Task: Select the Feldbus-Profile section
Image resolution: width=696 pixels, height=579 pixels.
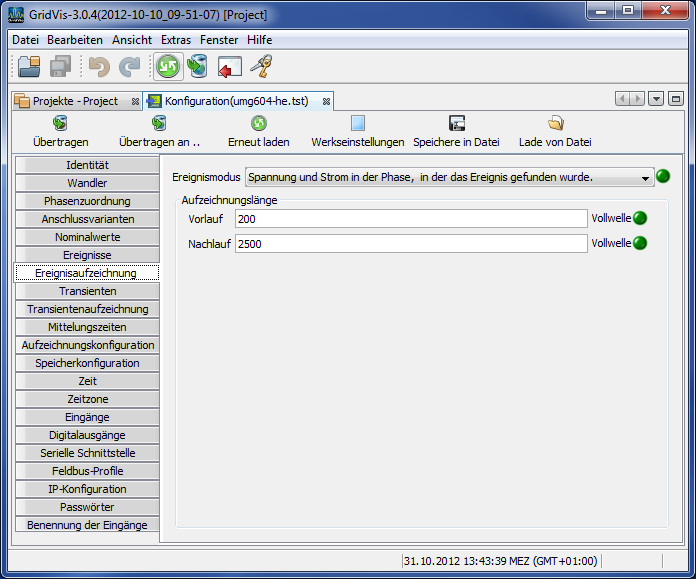Action: coord(87,471)
